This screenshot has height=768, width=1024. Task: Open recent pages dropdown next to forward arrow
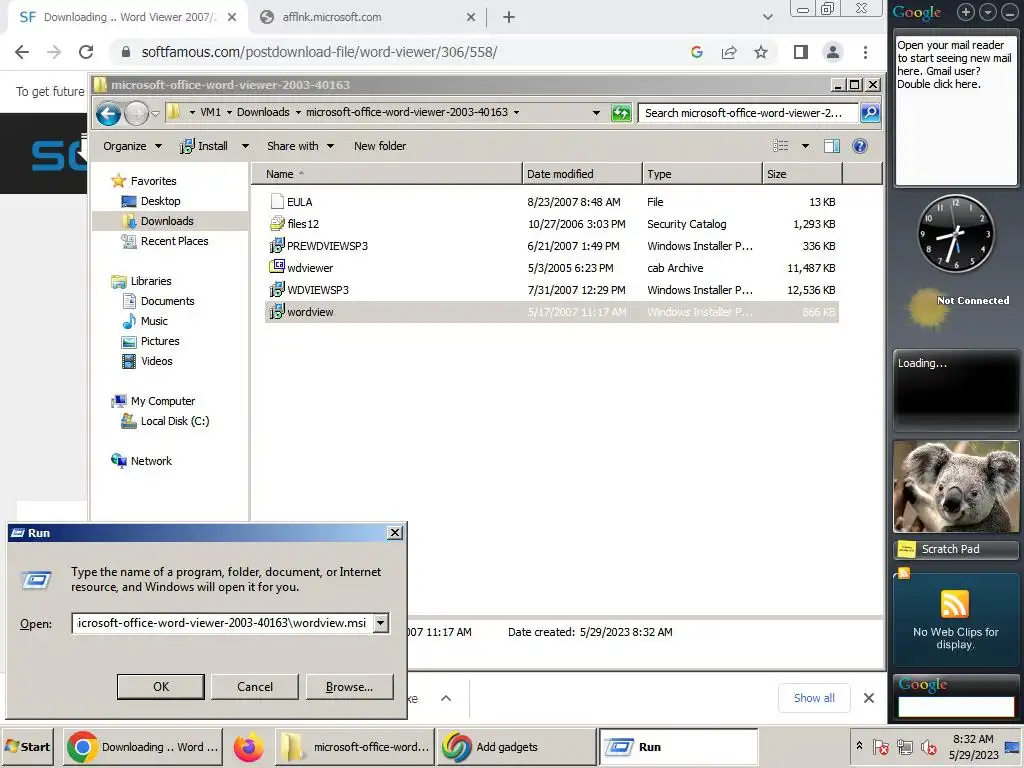pyautogui.click(x=155, y=114)
